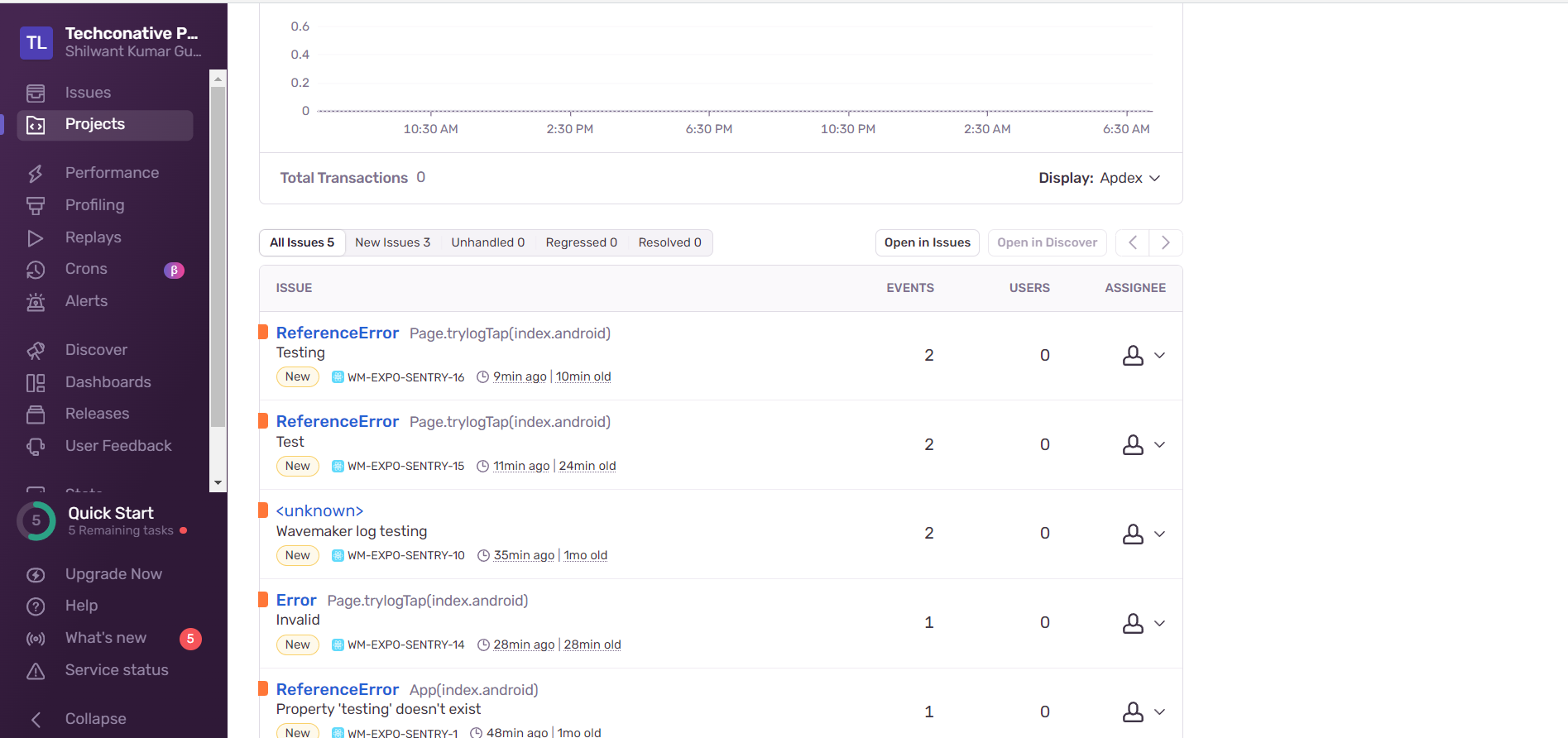Open the Dashboards grid icon
The height and width of the screenshot is (738, 1568).
click(36, 383)
